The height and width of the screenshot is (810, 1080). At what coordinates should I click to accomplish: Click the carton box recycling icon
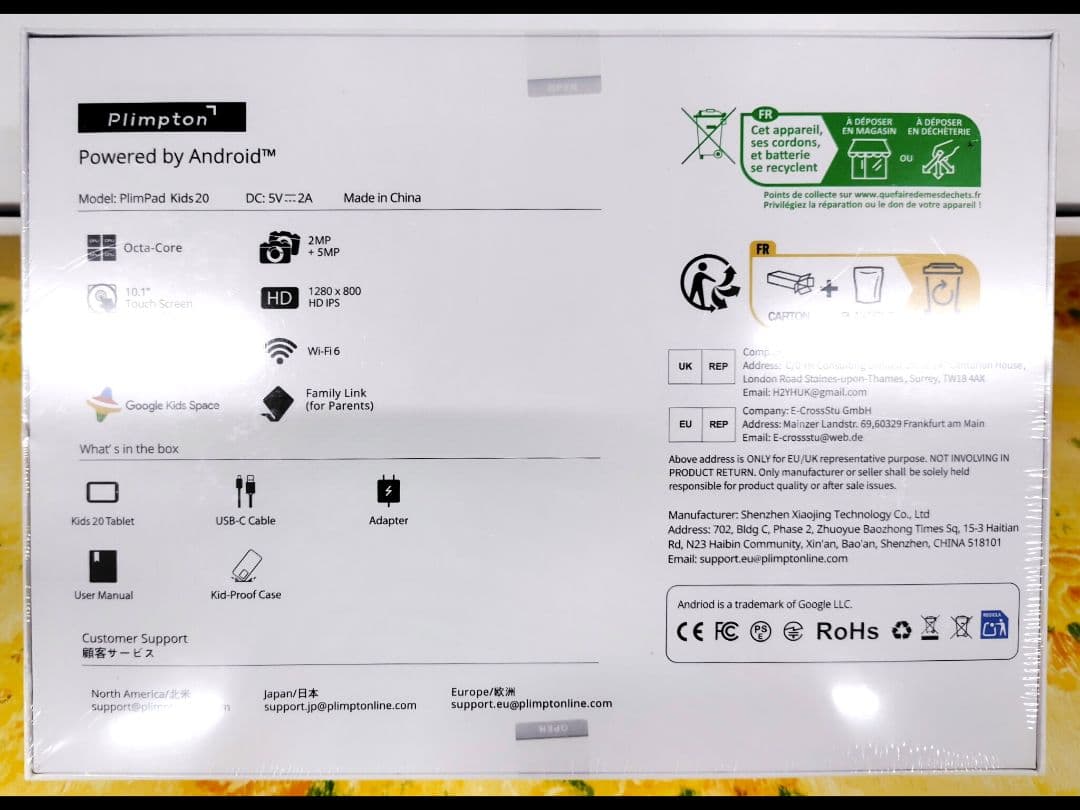point(790,282)
